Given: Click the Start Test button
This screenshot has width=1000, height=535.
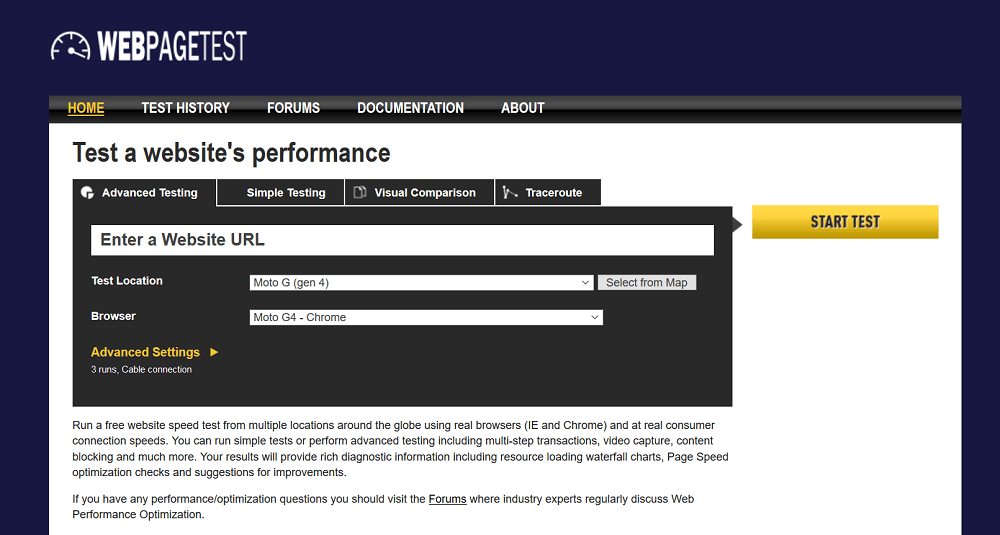Looking at the screenshot, I should [845, 222].
